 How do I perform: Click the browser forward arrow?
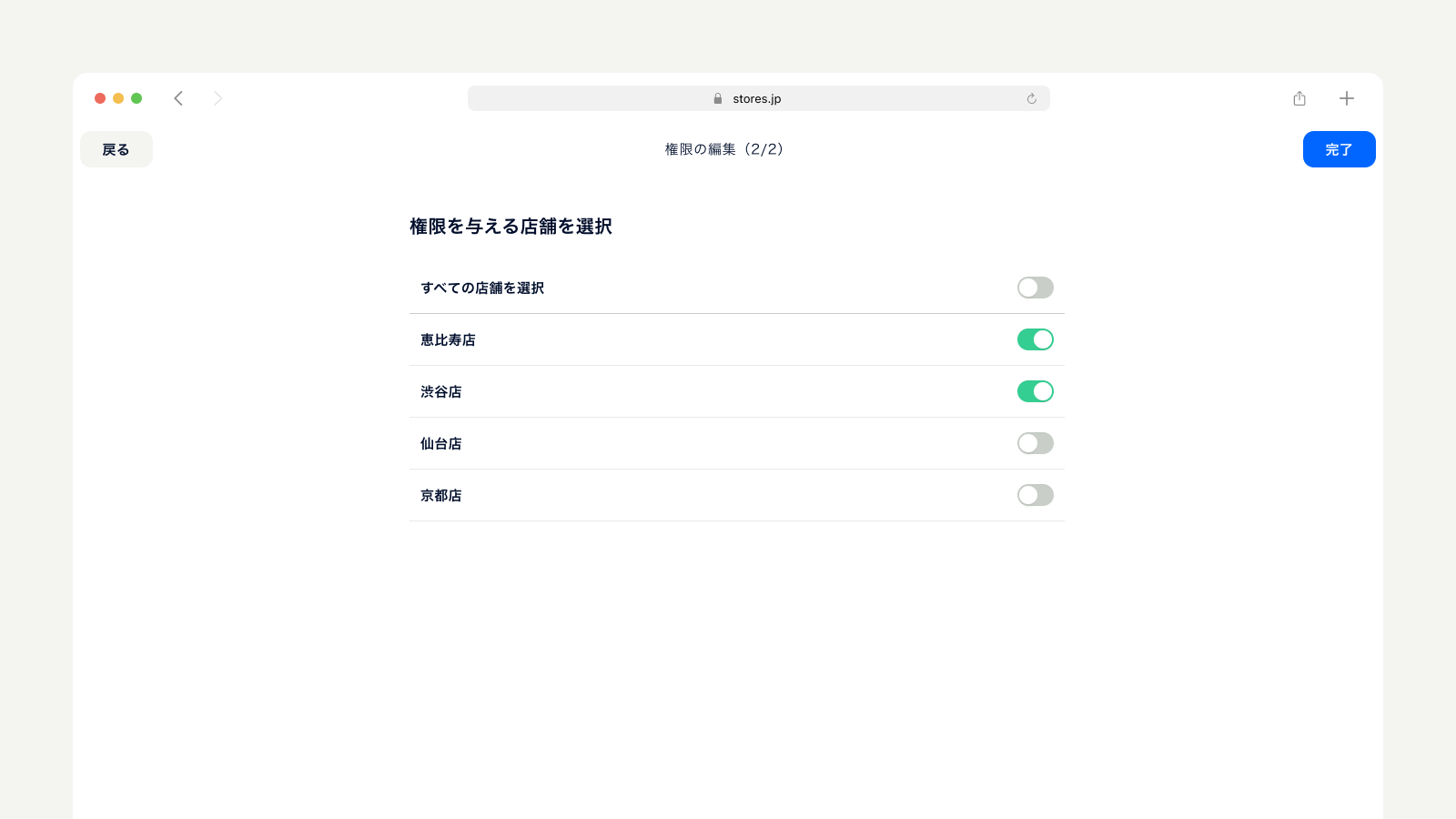(x=217, y=98)
